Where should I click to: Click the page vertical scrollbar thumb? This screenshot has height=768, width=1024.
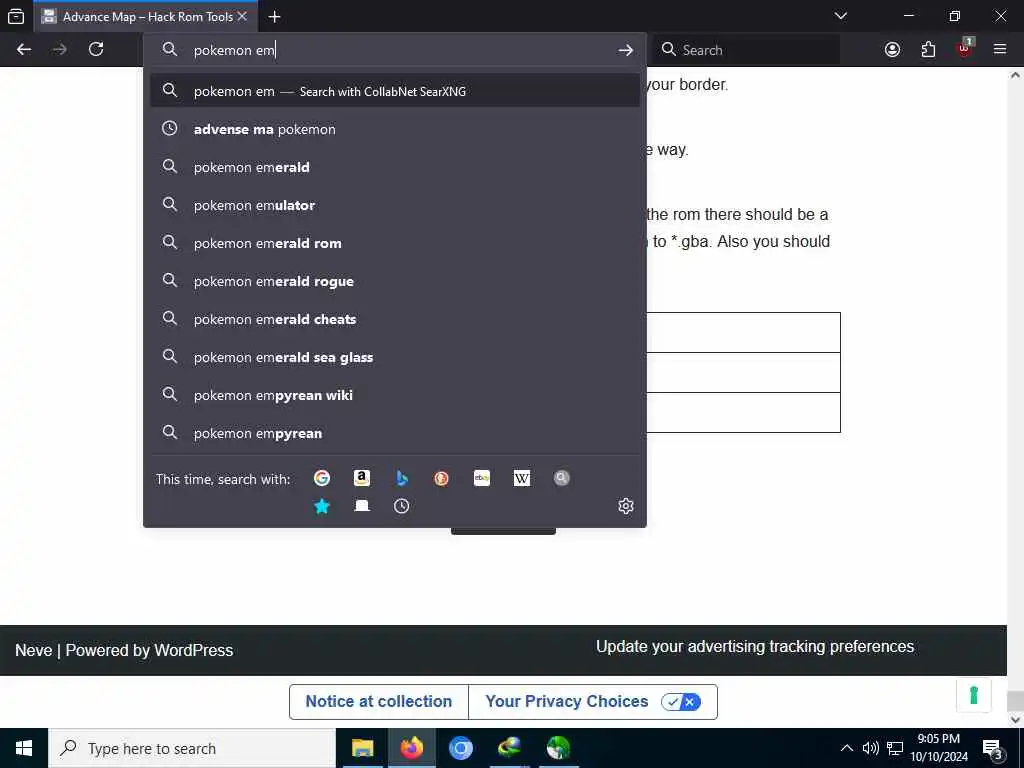click(1015, 701)
